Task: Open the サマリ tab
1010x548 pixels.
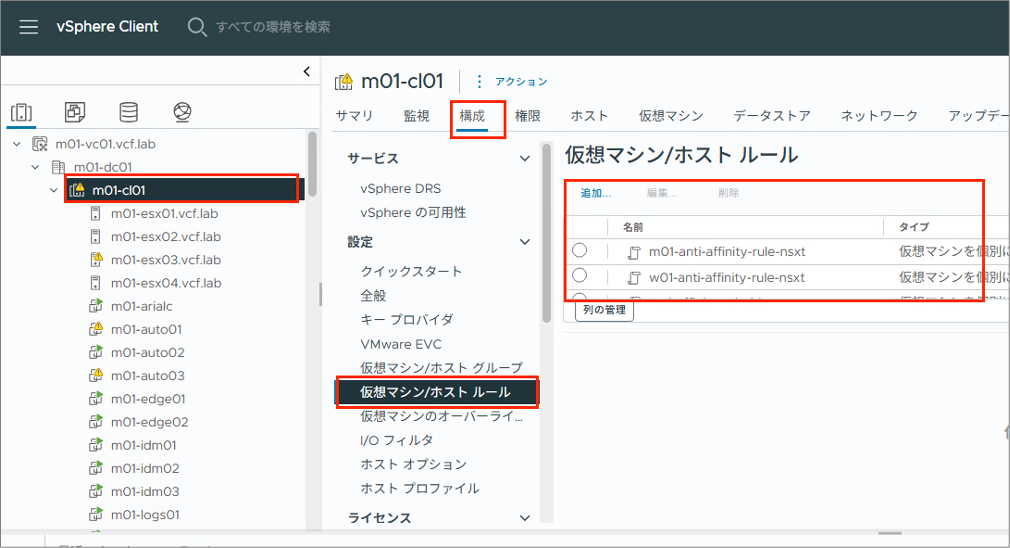Action: tap(354, 116)
